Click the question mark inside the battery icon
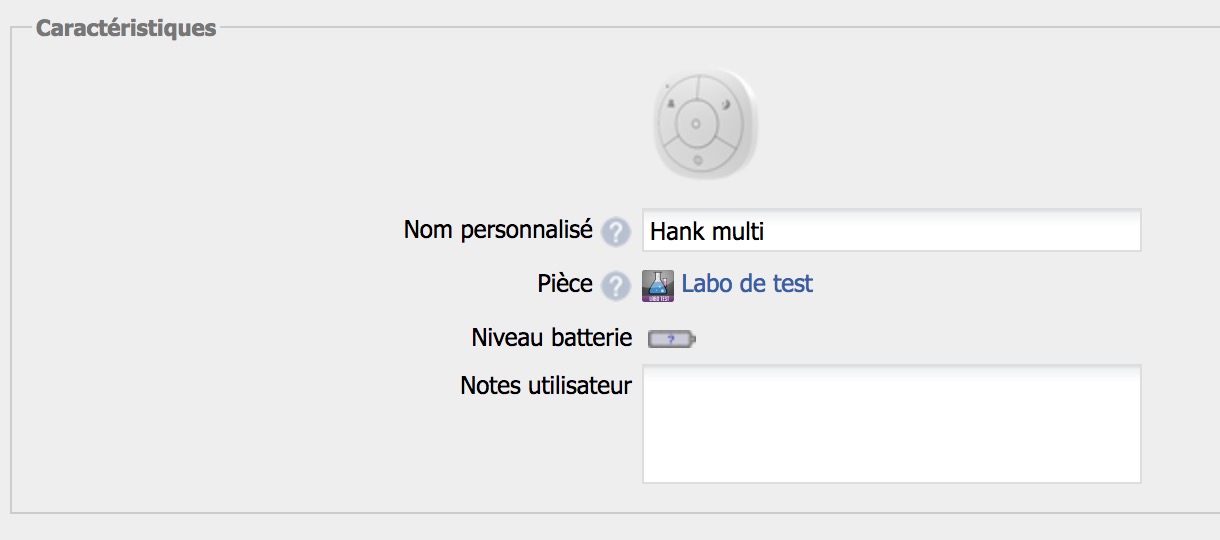The image size is (1220, 540). (x=671, y=340)
